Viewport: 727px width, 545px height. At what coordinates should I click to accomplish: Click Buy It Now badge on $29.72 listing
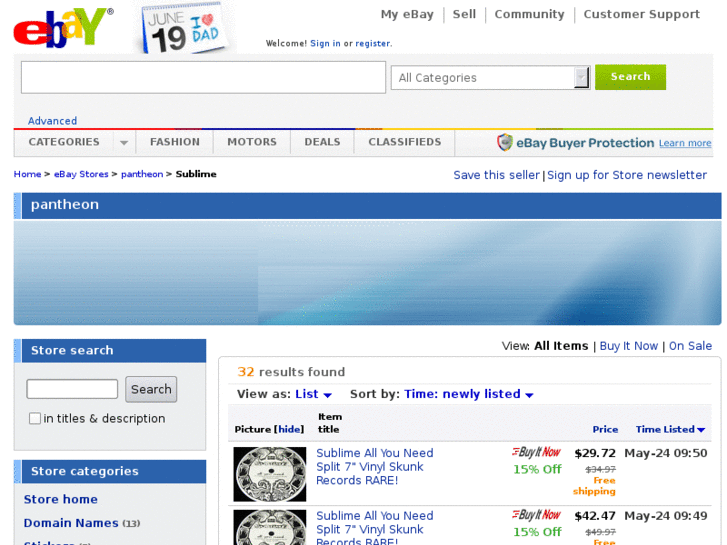[x=536, y=452]
